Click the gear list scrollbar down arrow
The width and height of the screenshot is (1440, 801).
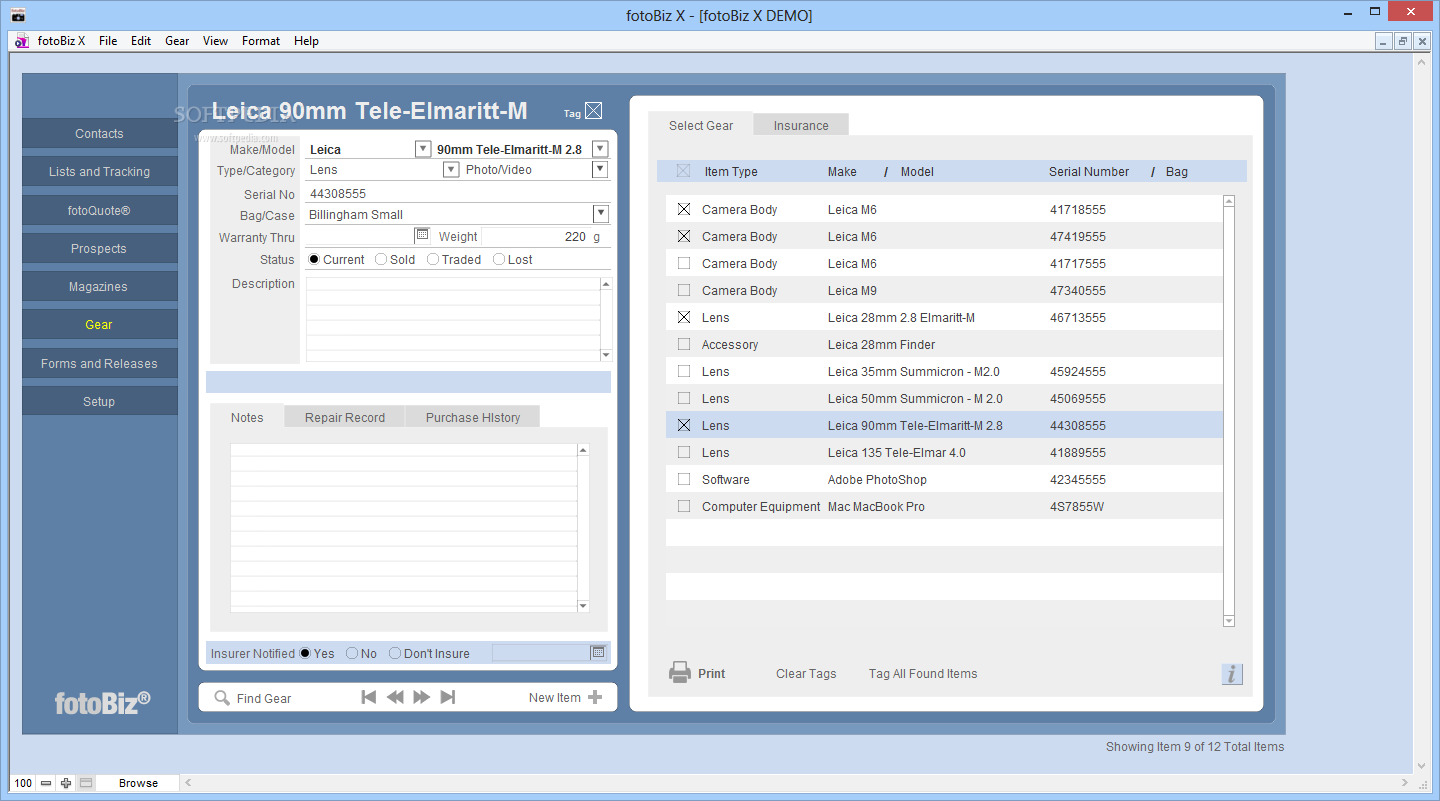point(1229,621)
